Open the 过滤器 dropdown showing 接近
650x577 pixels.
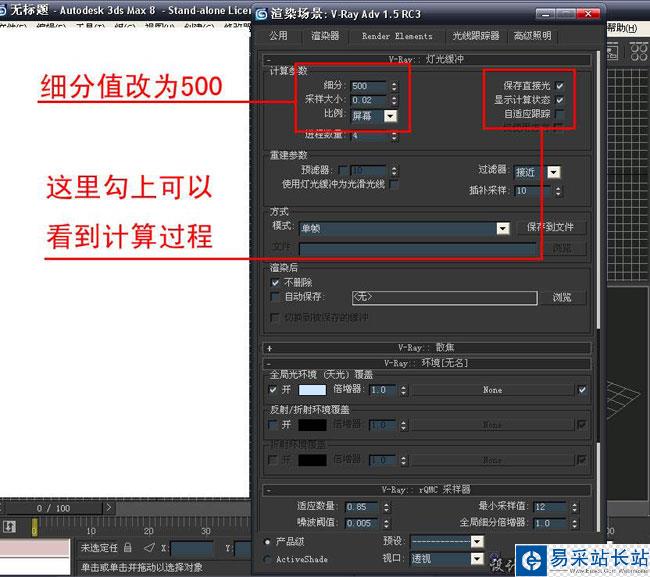[554, 172]
